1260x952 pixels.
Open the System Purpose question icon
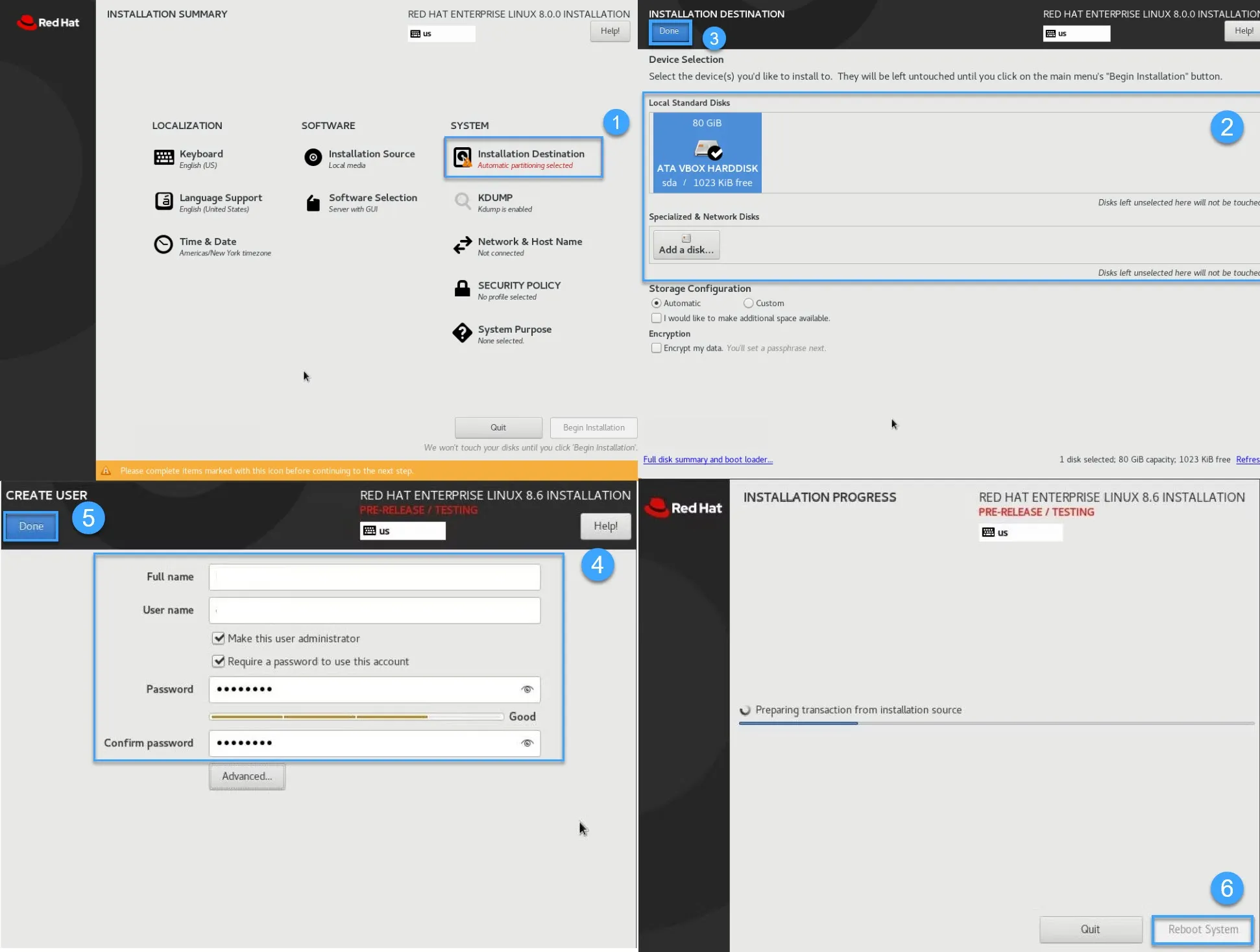[462, 333]
